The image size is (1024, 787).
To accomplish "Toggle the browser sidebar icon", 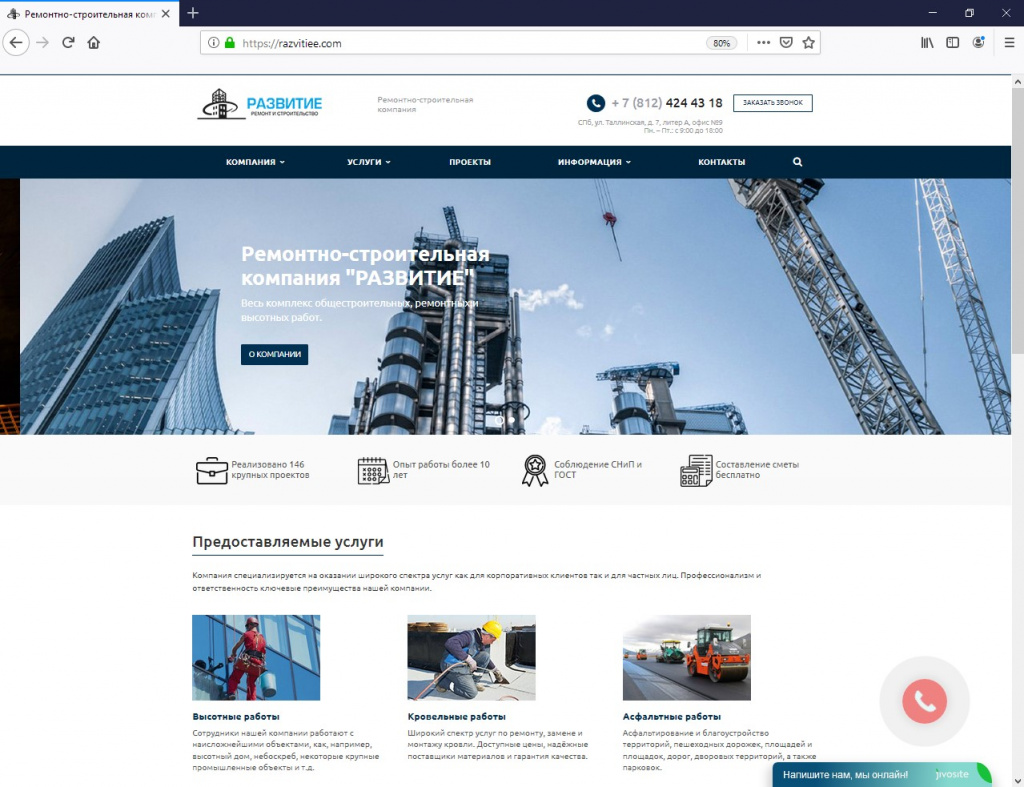I will point(953,43).
